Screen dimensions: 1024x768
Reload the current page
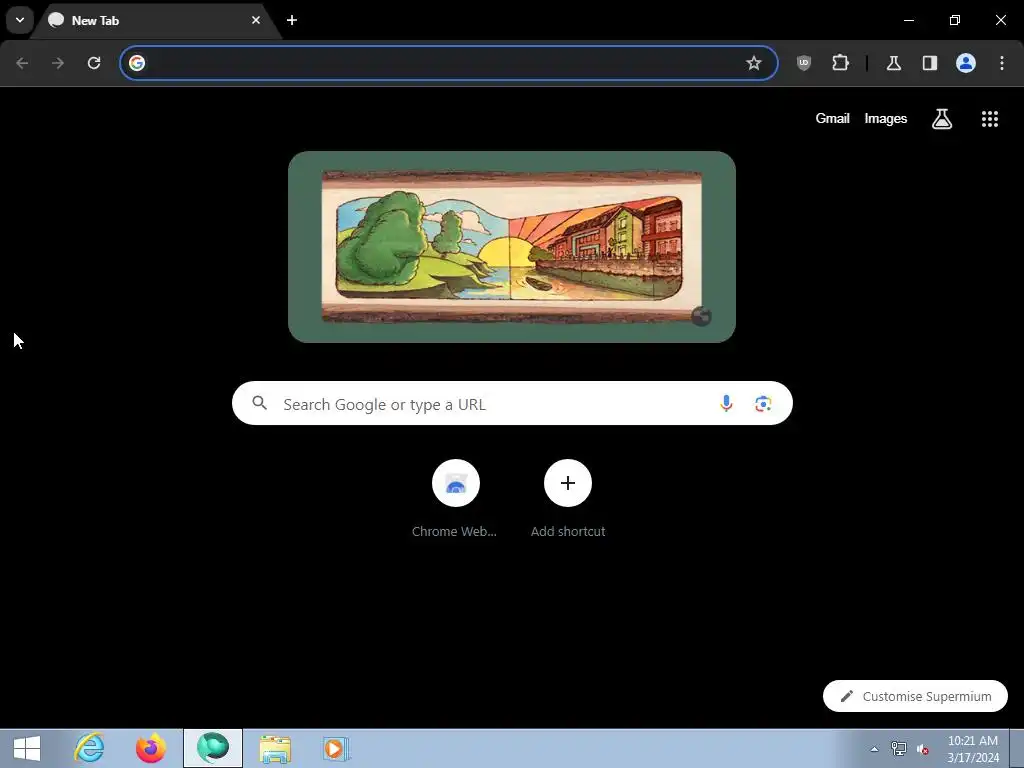point(94,63)
